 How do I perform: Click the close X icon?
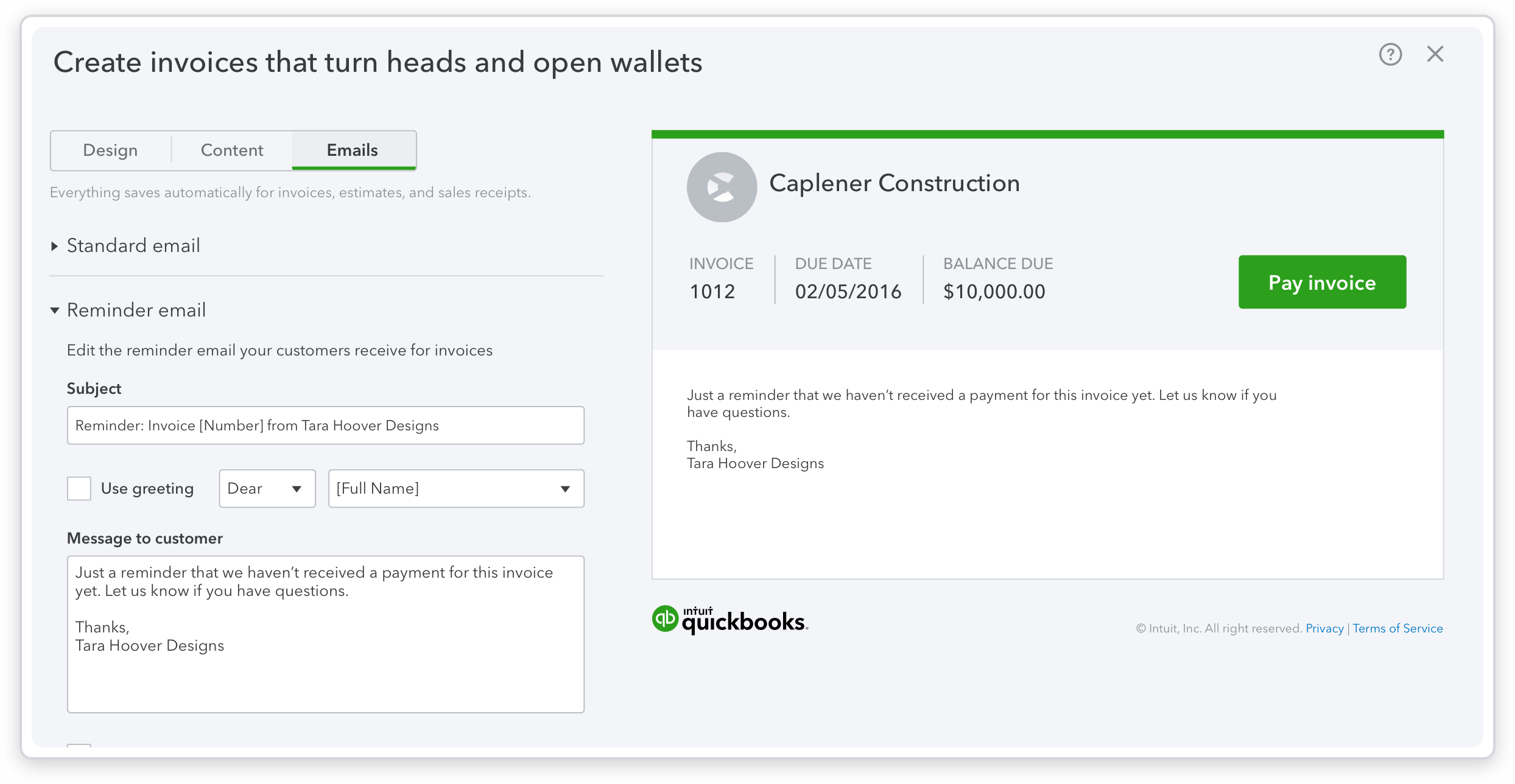tap(1435, 54)
